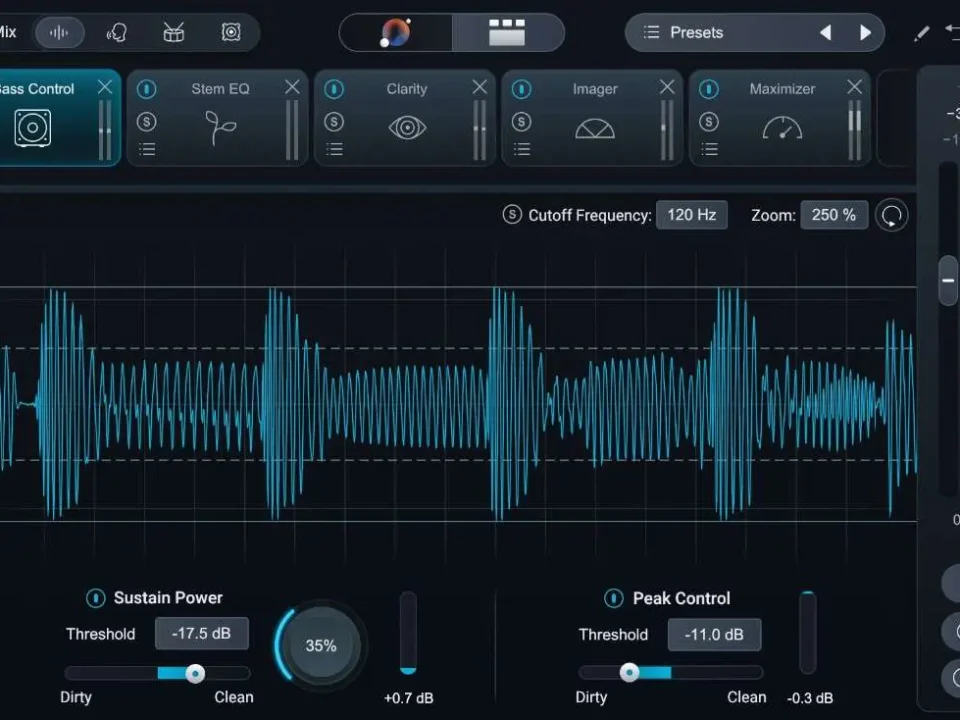Remove the Stem EQ module
Image resolution: width=960 pixels, height=720 pixels.
click(292, 88)
